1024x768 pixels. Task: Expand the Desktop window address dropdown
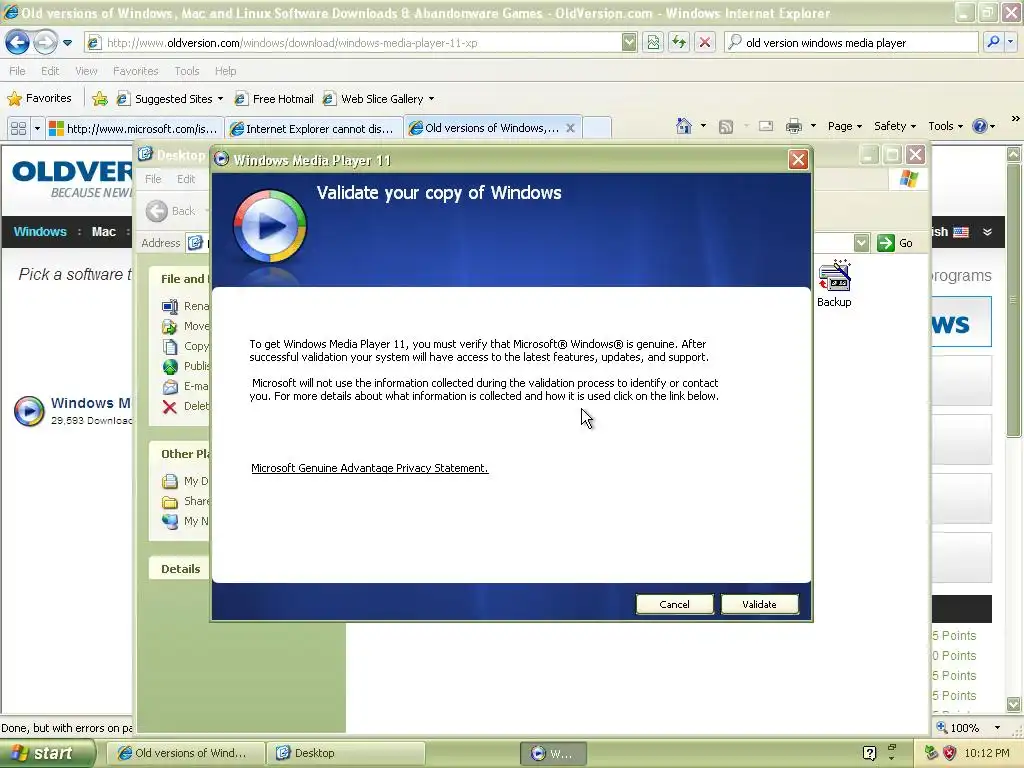coord(861,243)
